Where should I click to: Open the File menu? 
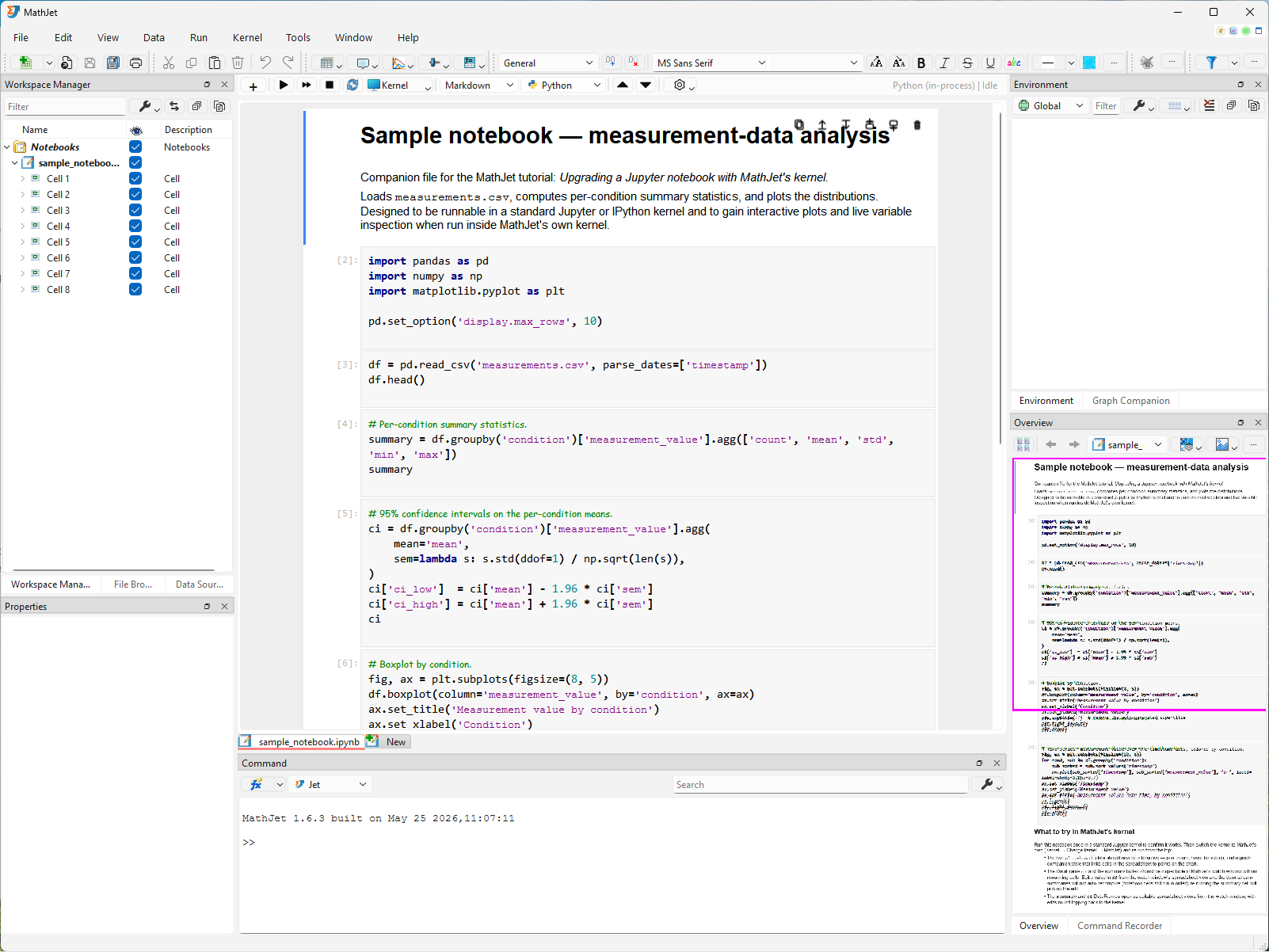[x=21, y=37]
